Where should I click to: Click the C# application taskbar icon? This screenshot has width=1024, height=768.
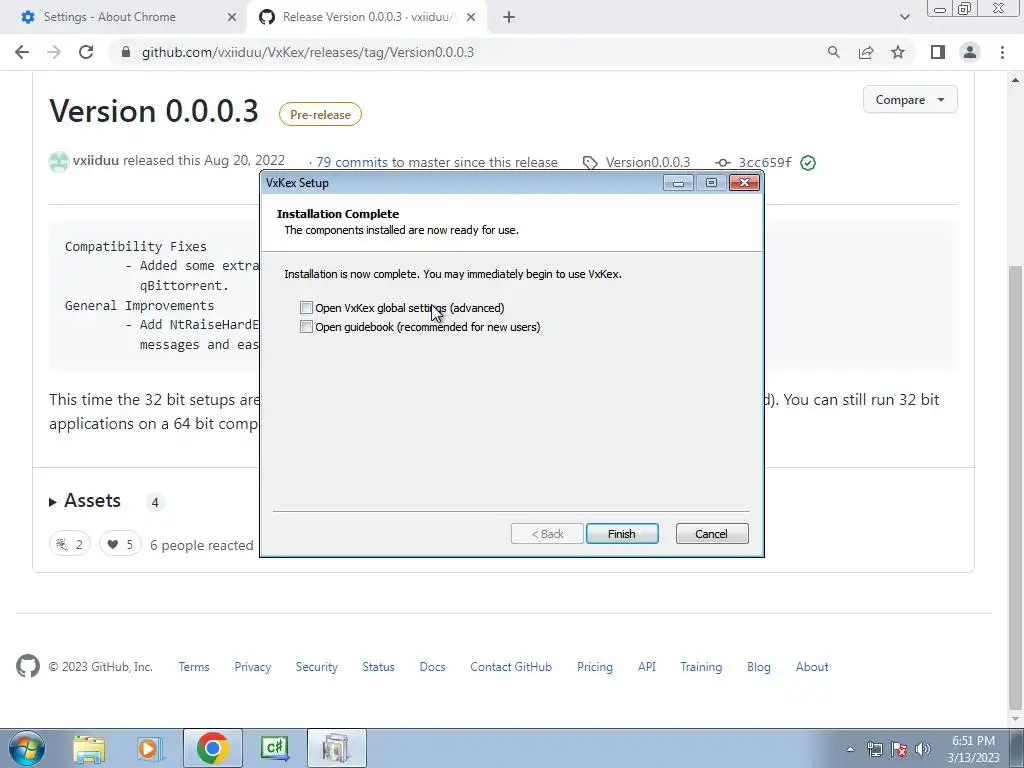tap(274, 748)
